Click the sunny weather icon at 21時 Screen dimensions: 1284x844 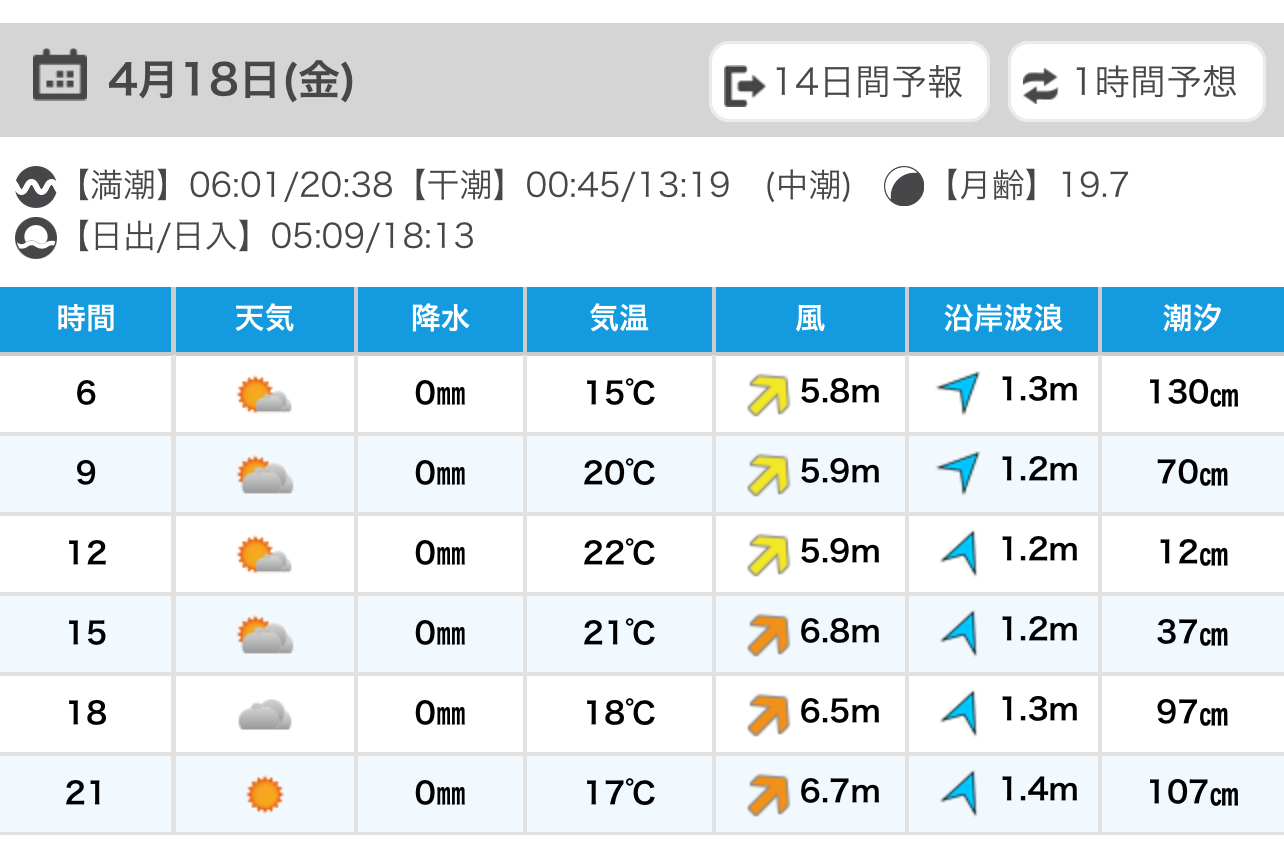265,795
